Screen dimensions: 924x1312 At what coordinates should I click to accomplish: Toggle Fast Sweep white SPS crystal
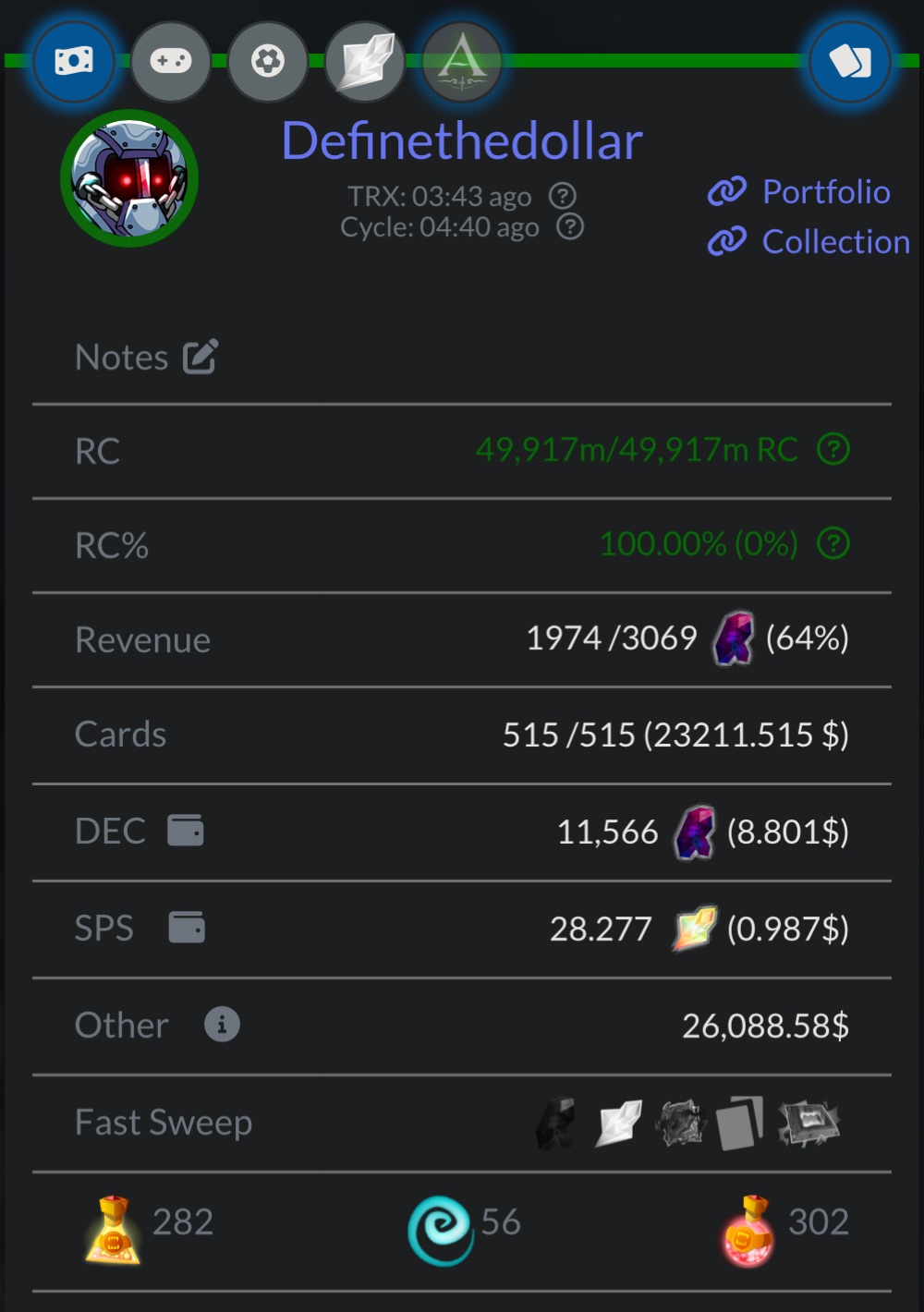(618, 1124)
